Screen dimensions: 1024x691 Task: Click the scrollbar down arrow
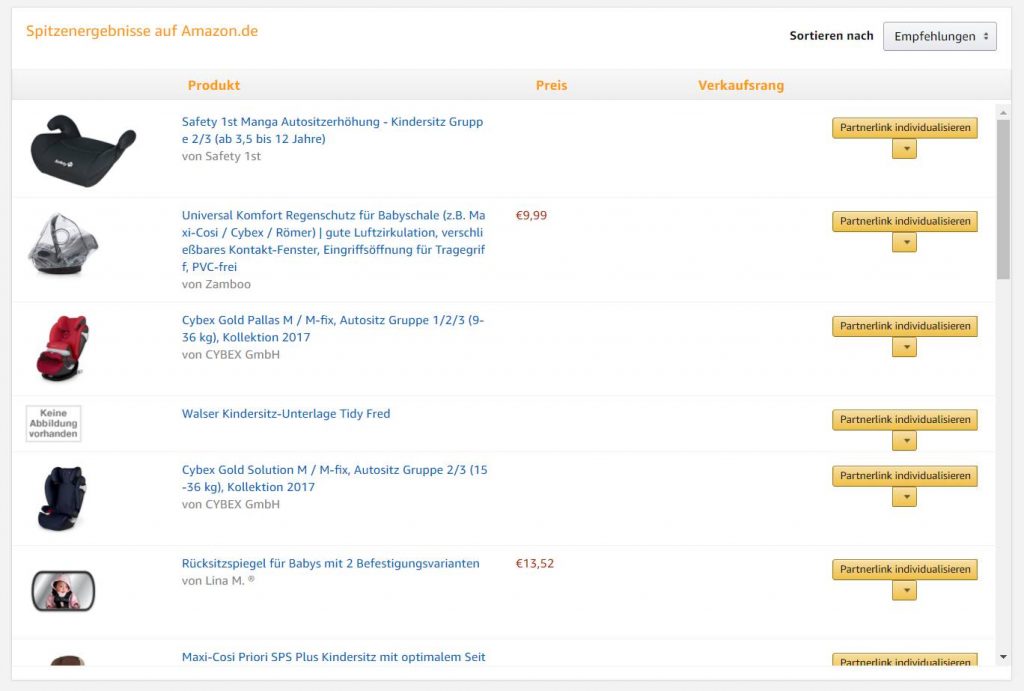[1003, 657]
